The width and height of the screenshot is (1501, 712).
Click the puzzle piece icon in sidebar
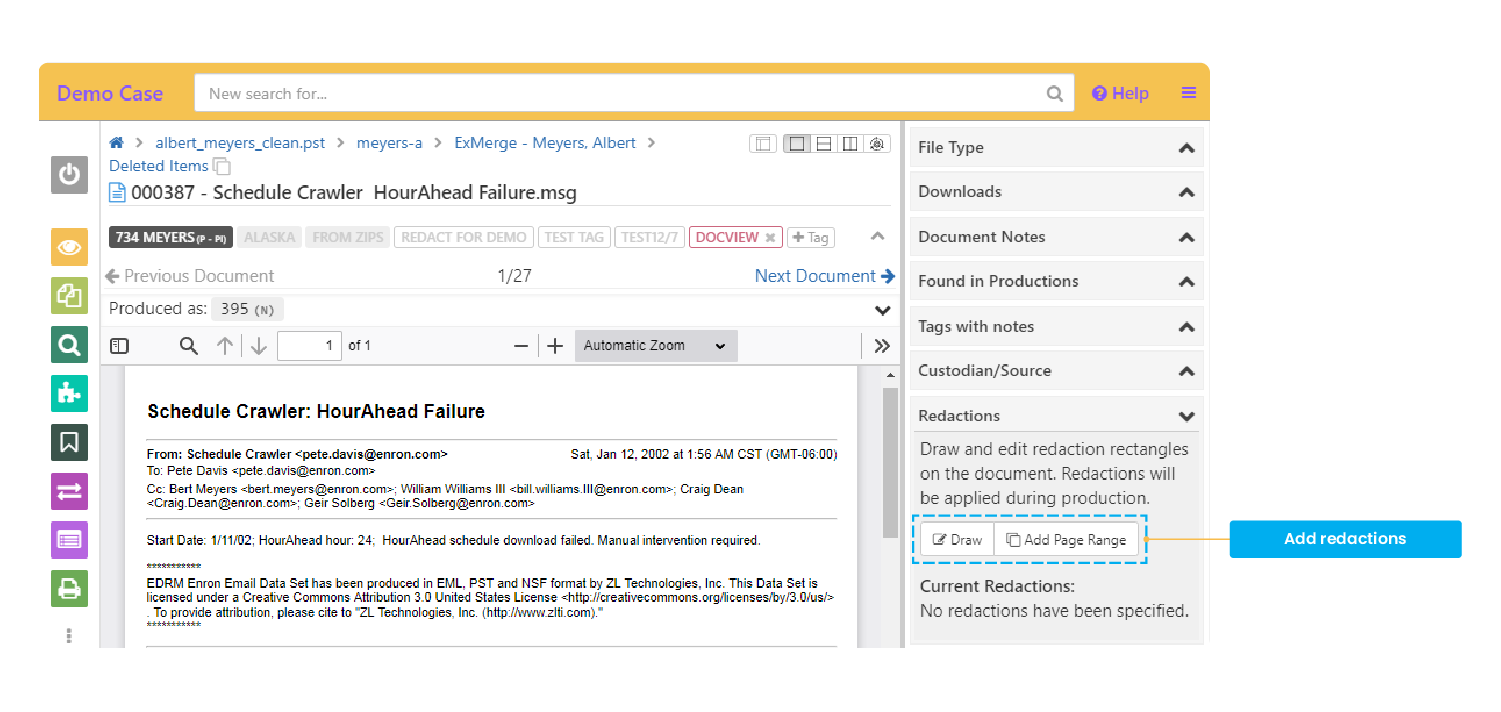point(69,393)
